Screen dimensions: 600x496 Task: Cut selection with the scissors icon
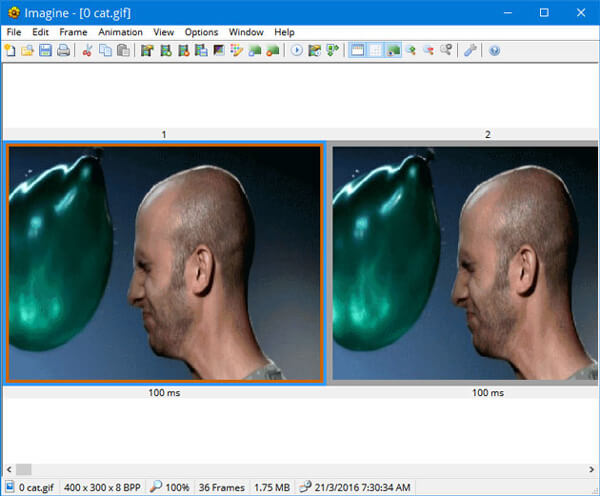pos(88,50)
